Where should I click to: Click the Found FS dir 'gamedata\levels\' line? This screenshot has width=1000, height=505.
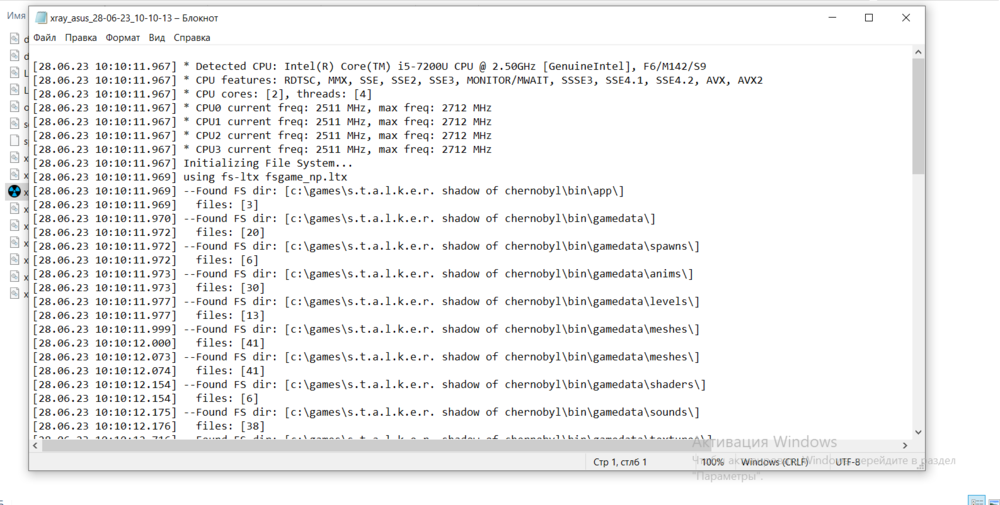click(366, 302)
